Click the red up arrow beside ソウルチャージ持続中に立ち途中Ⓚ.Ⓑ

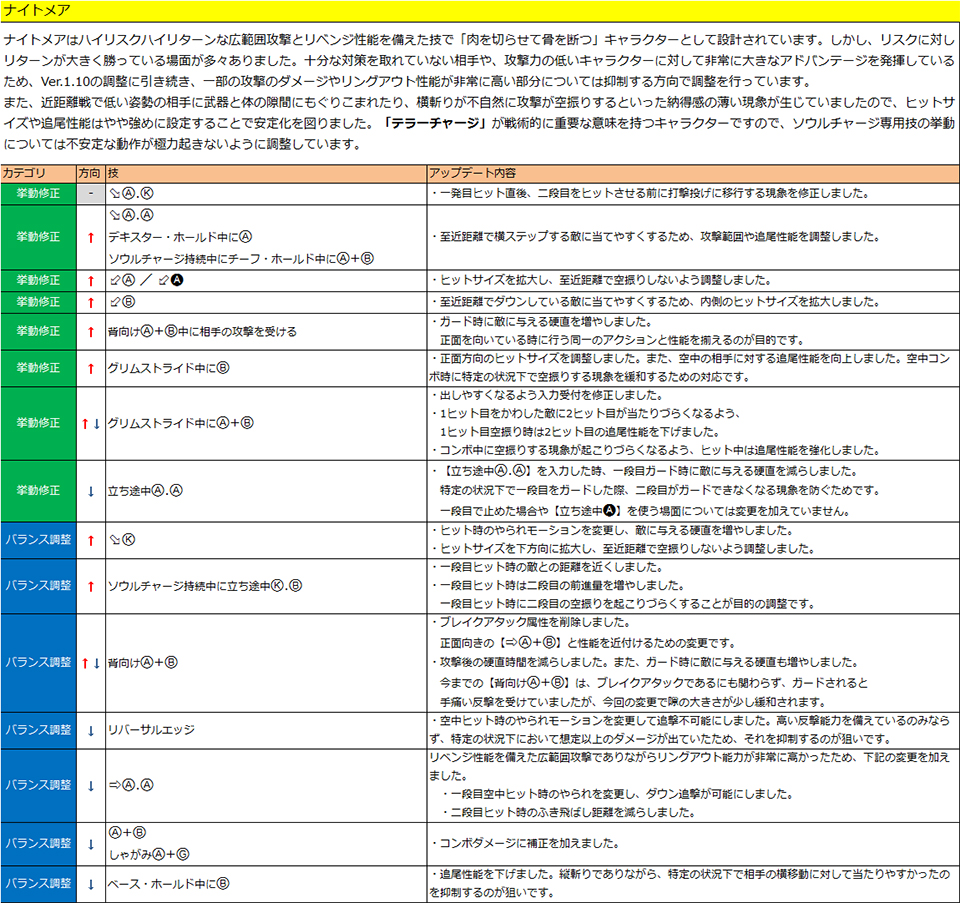click(90, 585)
